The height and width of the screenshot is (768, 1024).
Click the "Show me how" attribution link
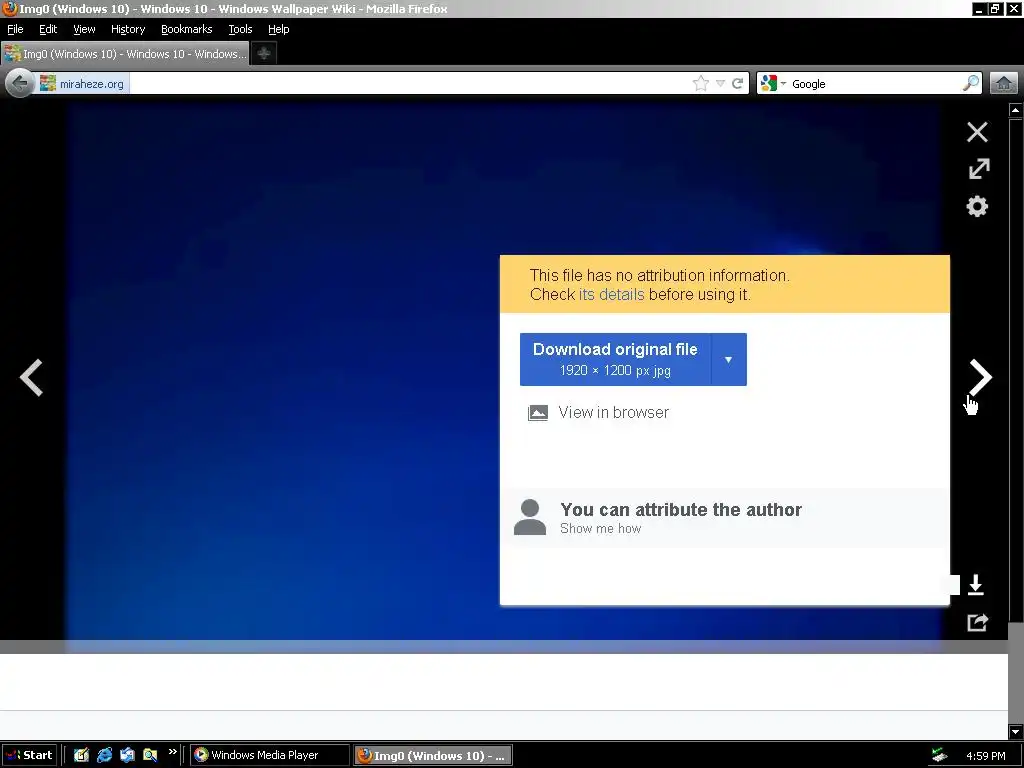(x=600, y=528)
